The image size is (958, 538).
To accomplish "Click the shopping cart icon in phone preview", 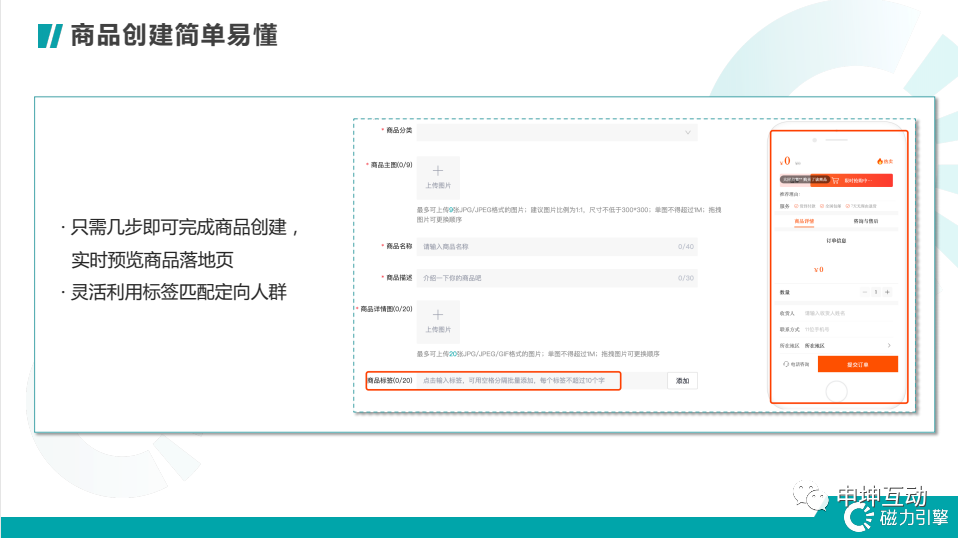I will pos(835,181).
